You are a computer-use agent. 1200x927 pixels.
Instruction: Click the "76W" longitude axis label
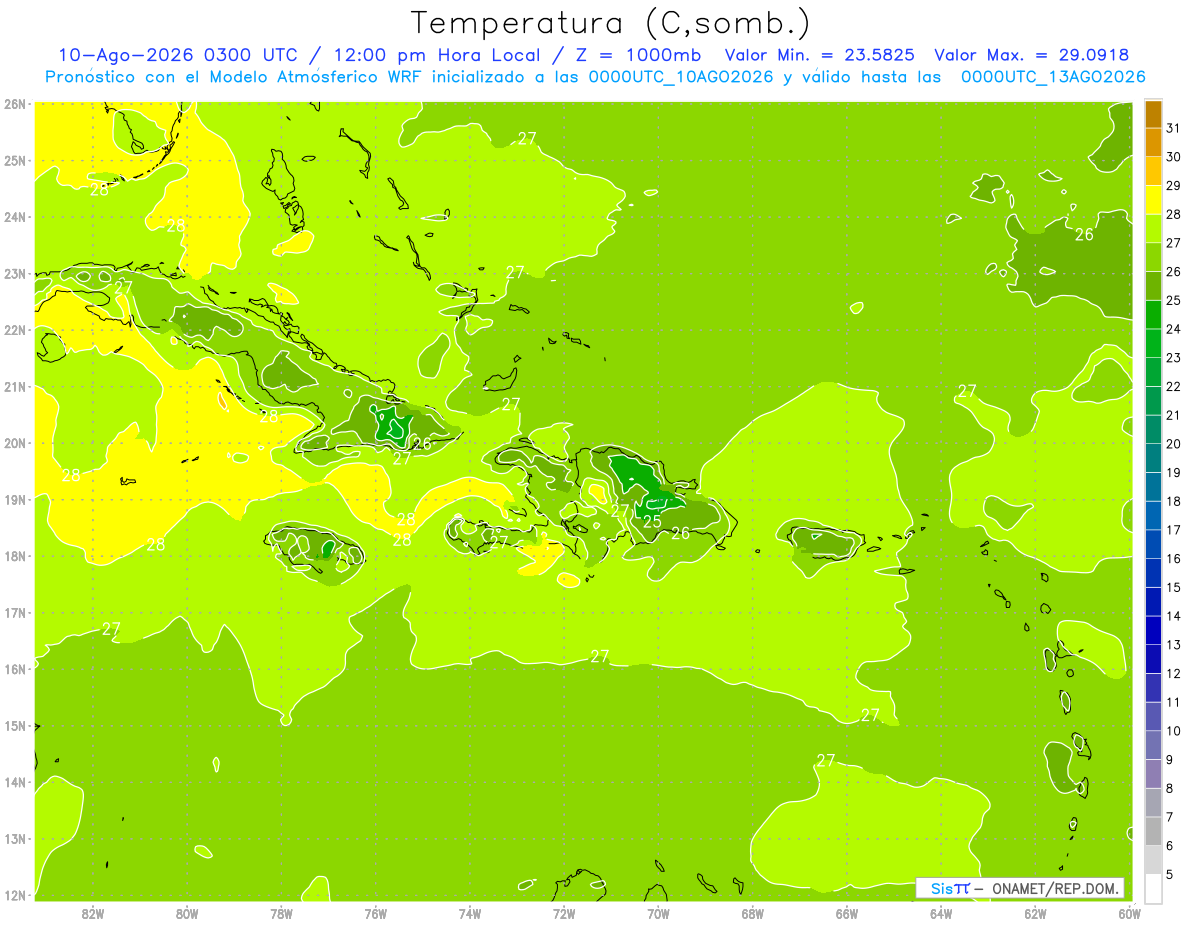coord(375,913)
